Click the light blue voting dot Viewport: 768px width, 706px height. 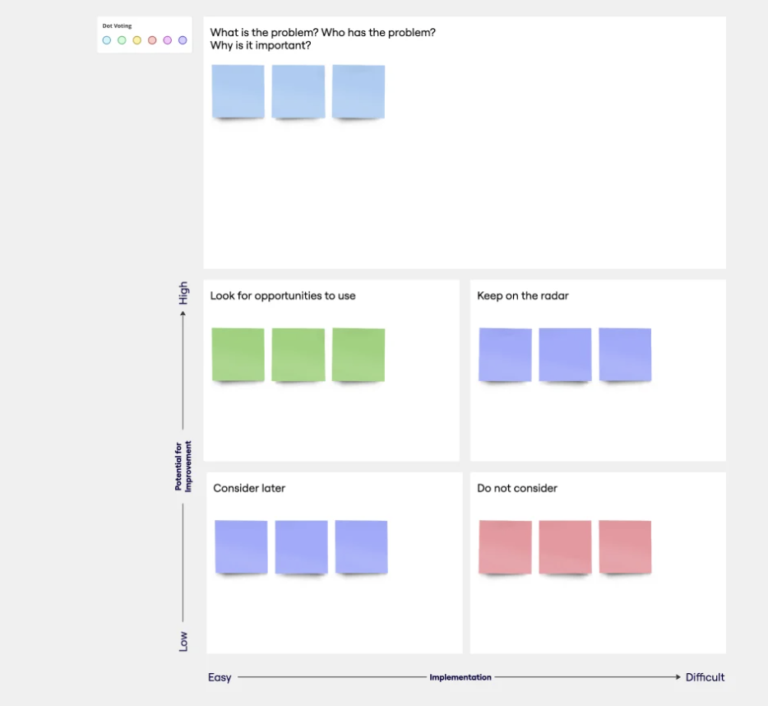(107, 40)
